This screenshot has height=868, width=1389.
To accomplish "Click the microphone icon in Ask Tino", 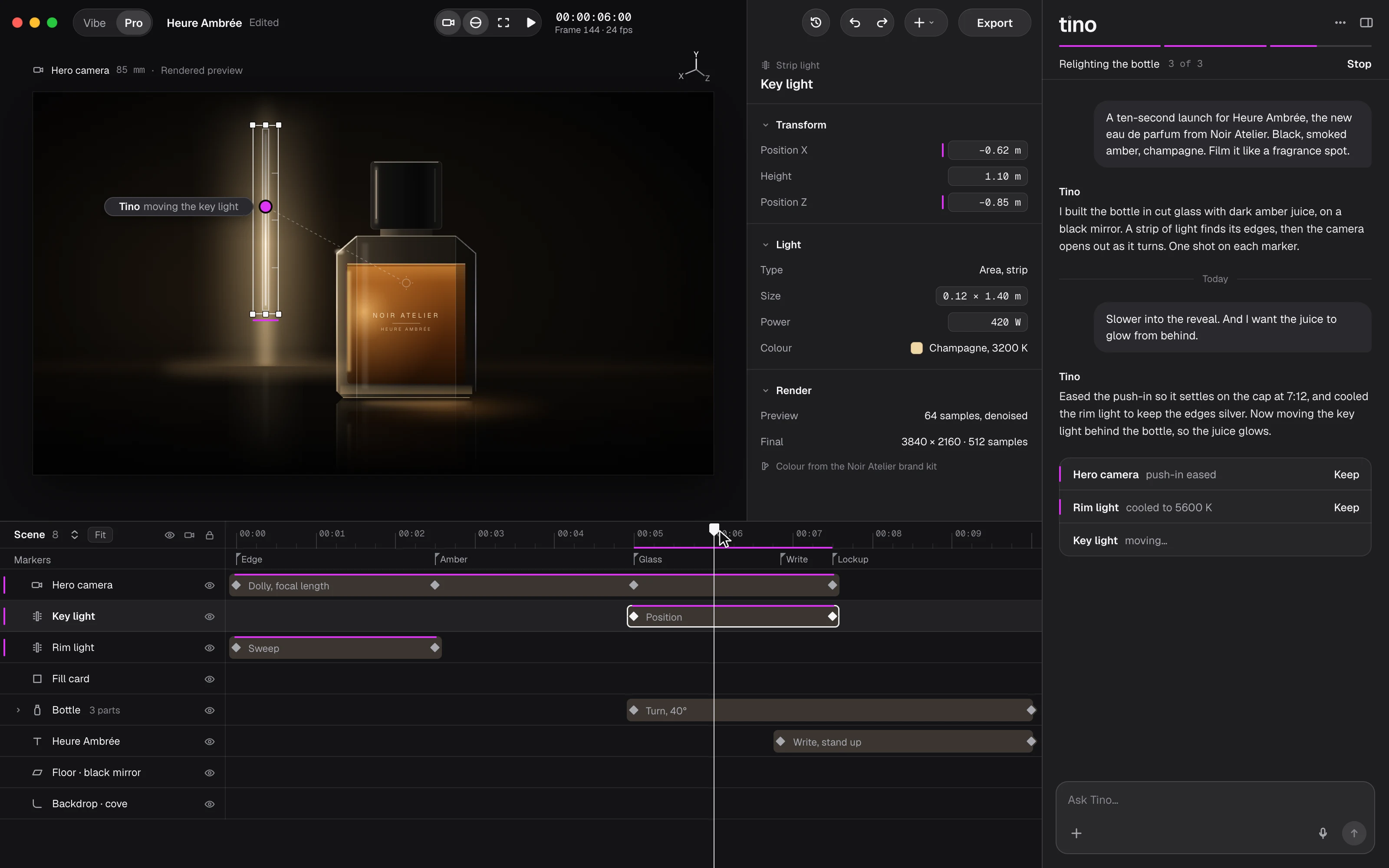I will [1323, 833].
